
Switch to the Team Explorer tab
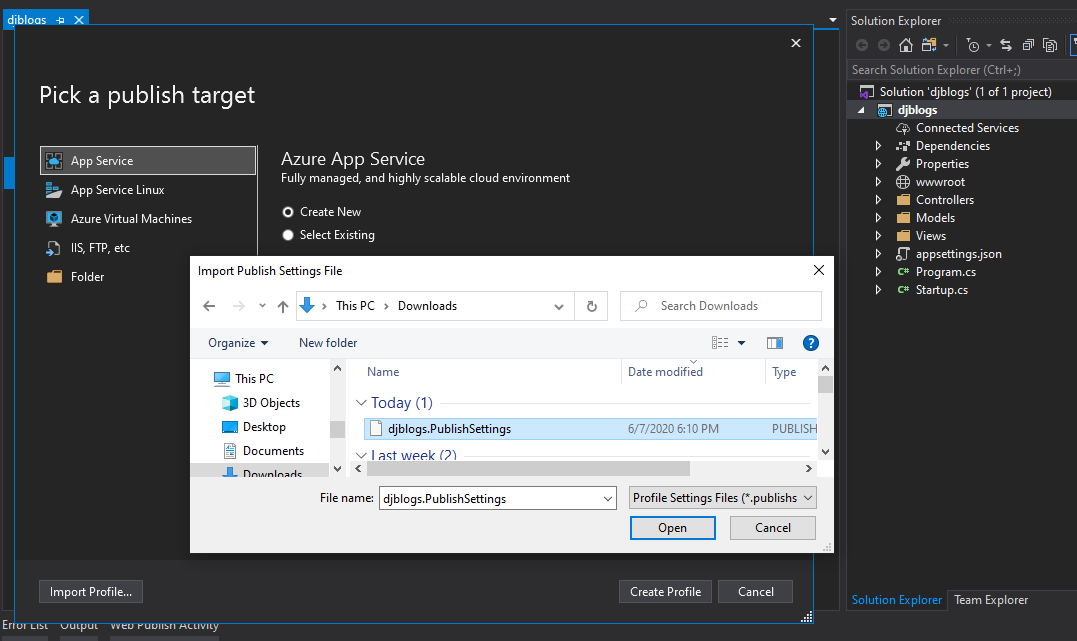pyautogui.click(x=990, y=600)
